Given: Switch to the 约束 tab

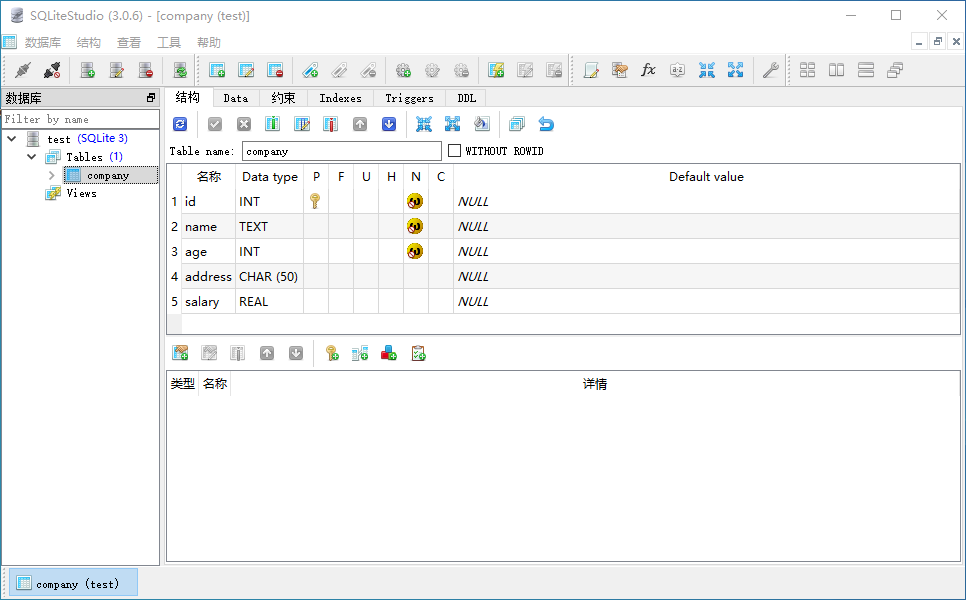Looking at the screenshot, I should [283, 99].
